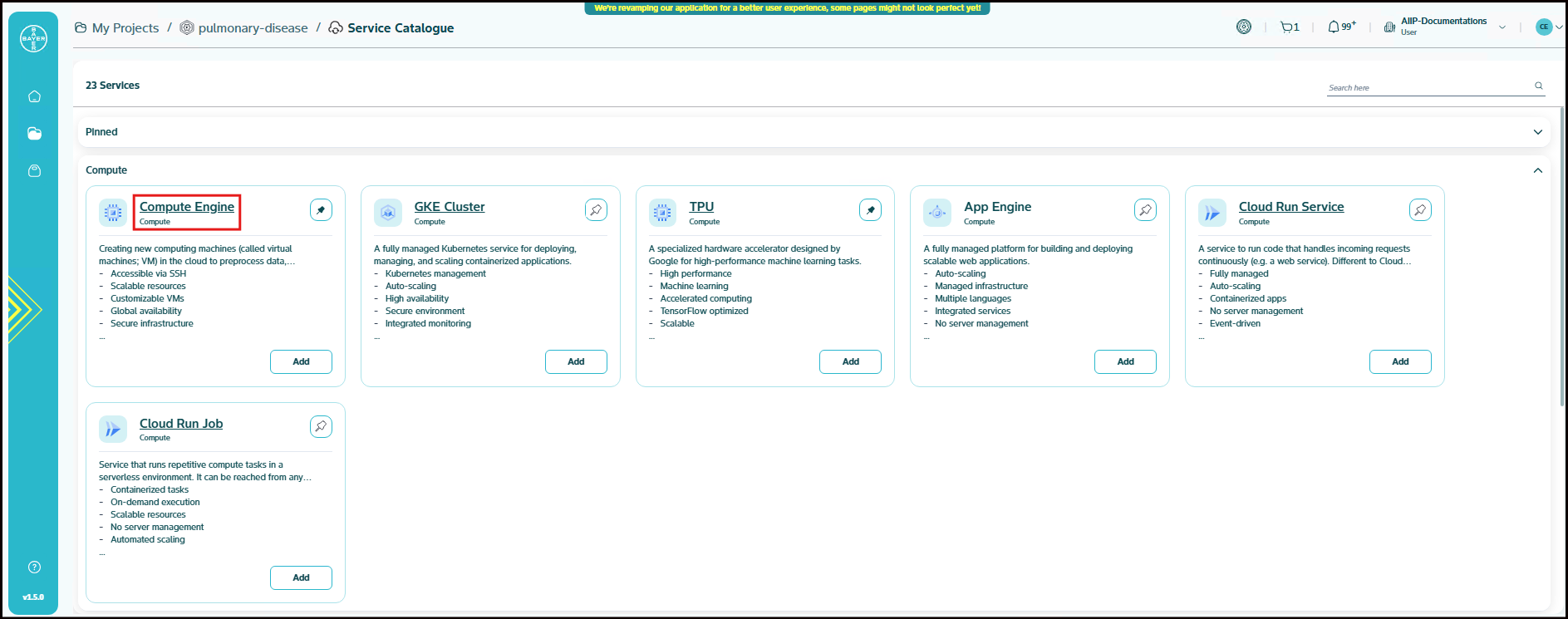Open the projects folder sidebar icon
This screenshot has height=619, width=1568.
[x=34, y=134]
